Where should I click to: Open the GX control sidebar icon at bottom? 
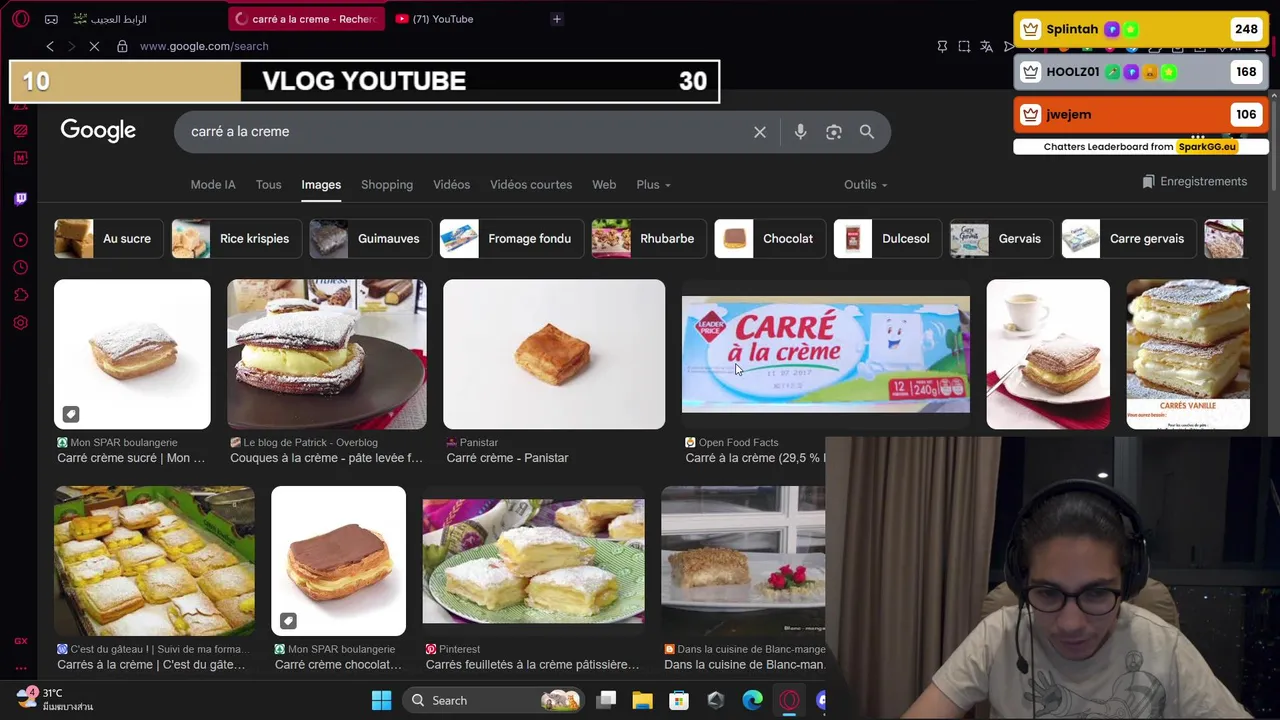click(20, 641)
